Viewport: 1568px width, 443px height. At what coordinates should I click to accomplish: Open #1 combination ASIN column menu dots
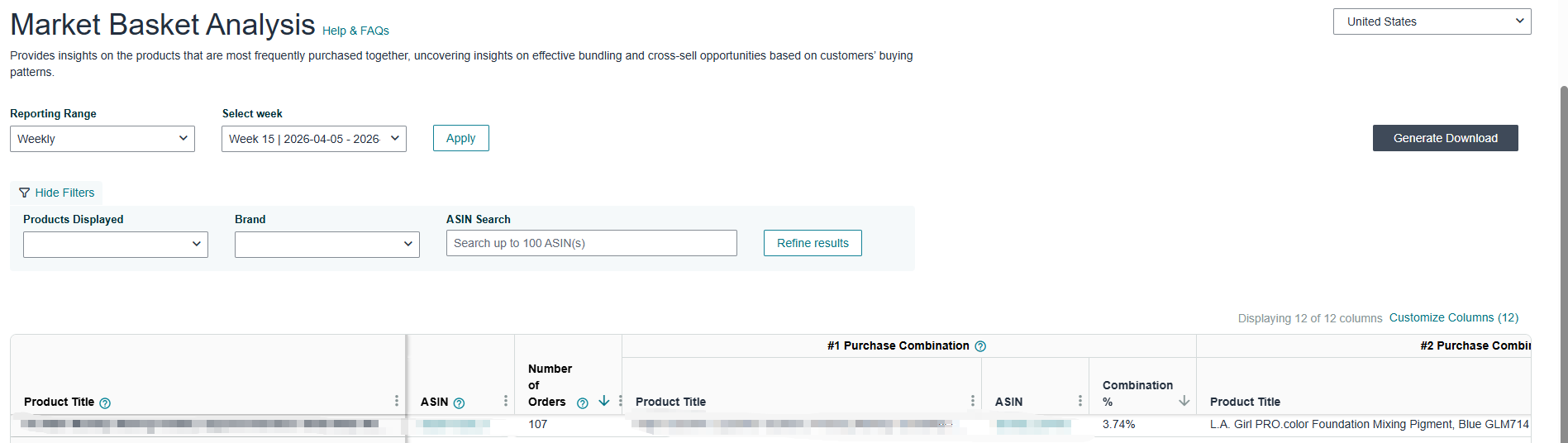click(1079, 401)
